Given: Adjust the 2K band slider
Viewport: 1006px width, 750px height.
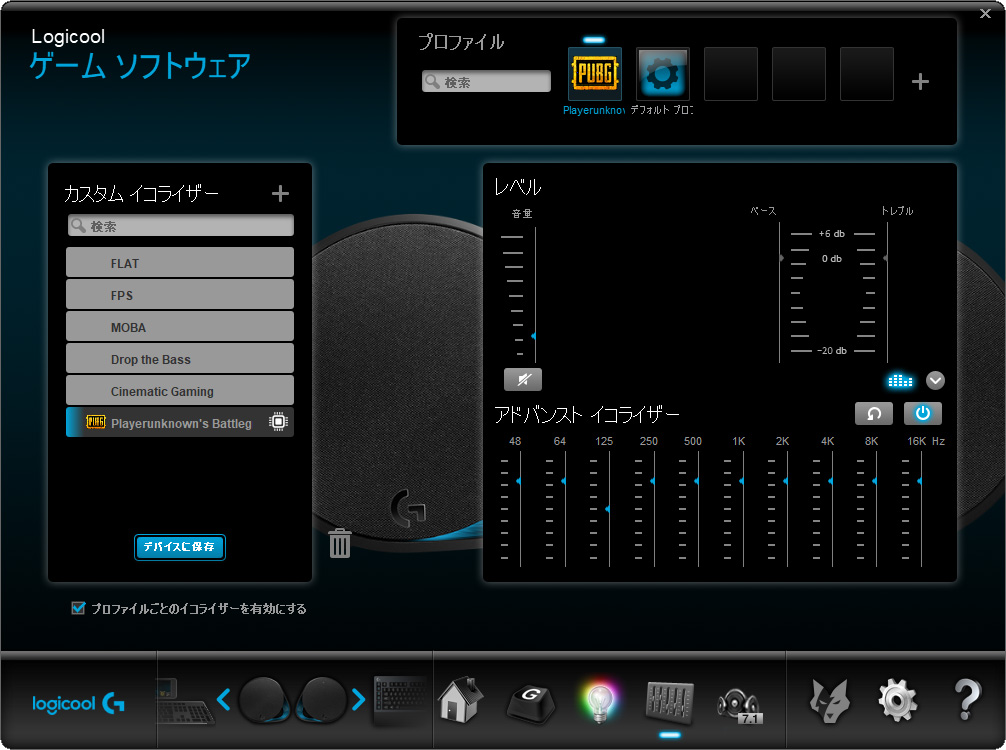Looking at the screenshot, I should (785, 481).
